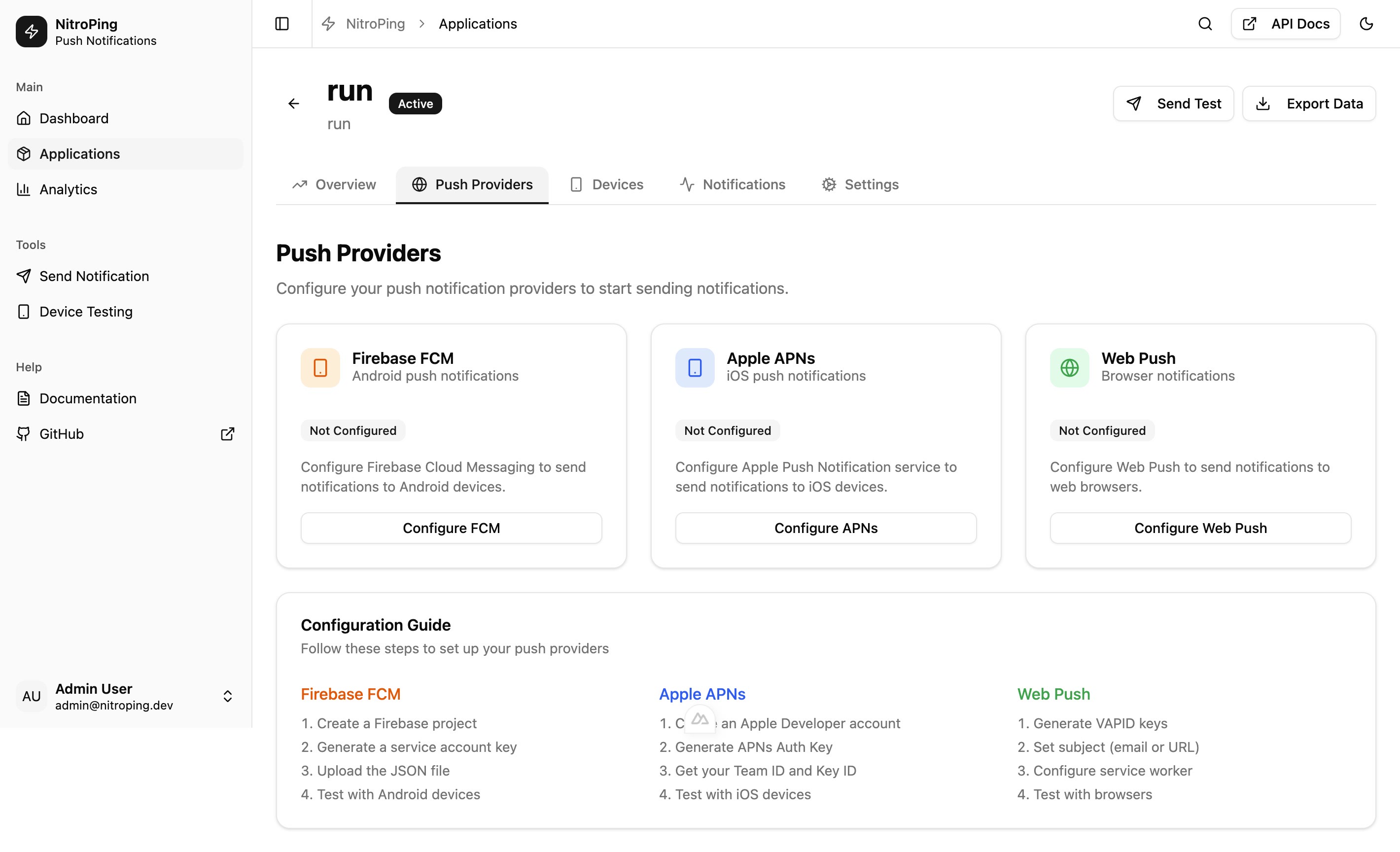Image resolution: width=1400 pixels, height=852 pixels.
Task: Click Web Push heading in Configuration Guide
Action: point(1054,694)
